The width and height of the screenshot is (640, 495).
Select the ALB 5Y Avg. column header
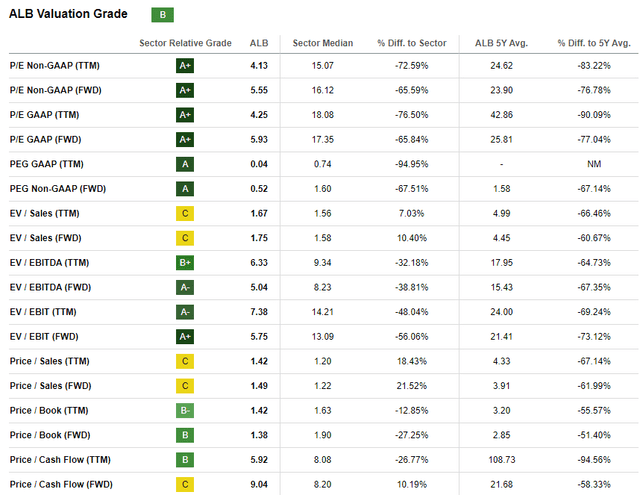click(x=502, y=43)
